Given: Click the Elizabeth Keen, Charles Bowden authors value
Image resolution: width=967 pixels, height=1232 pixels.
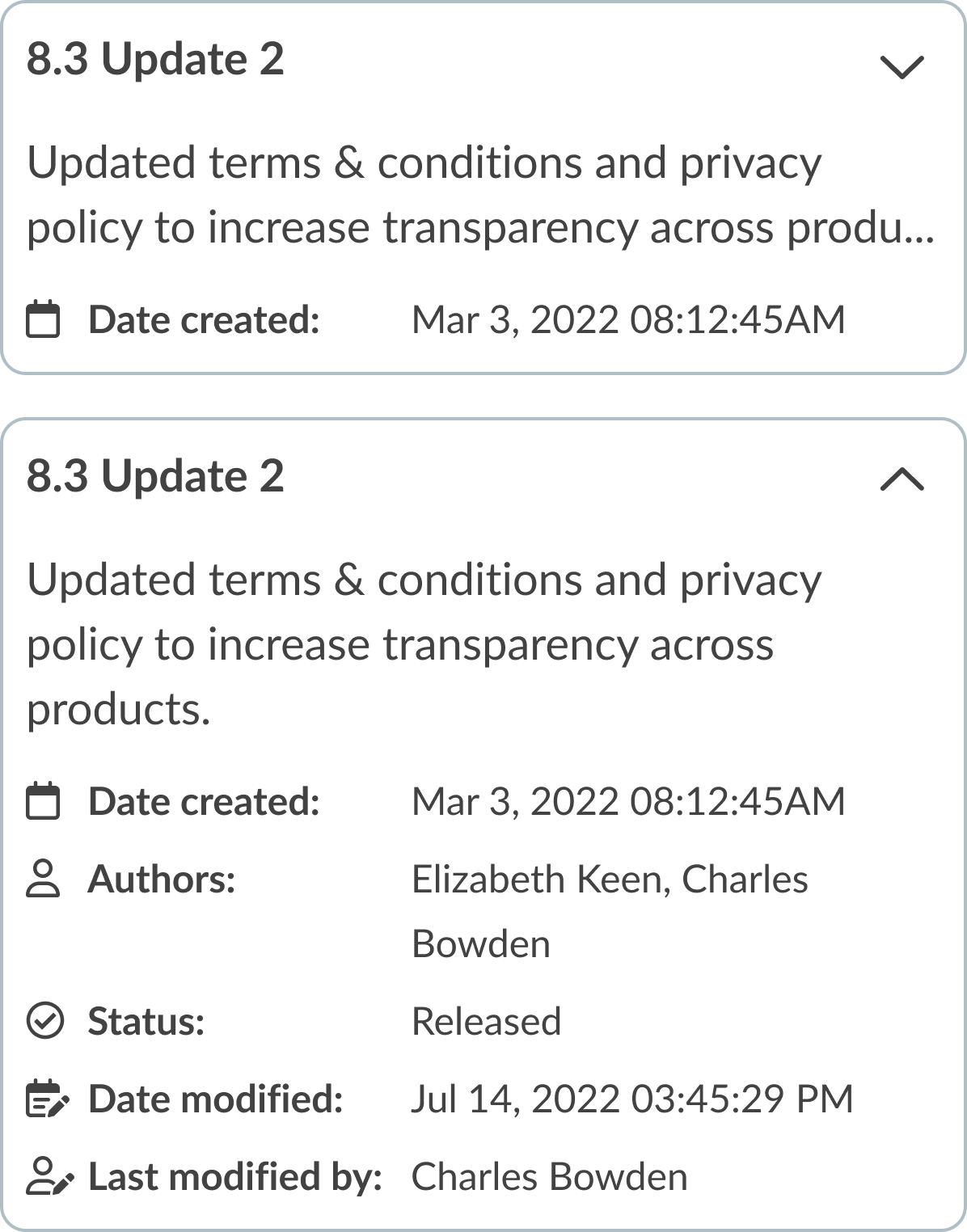Looking at the screenshot, I should pos(609,911).
